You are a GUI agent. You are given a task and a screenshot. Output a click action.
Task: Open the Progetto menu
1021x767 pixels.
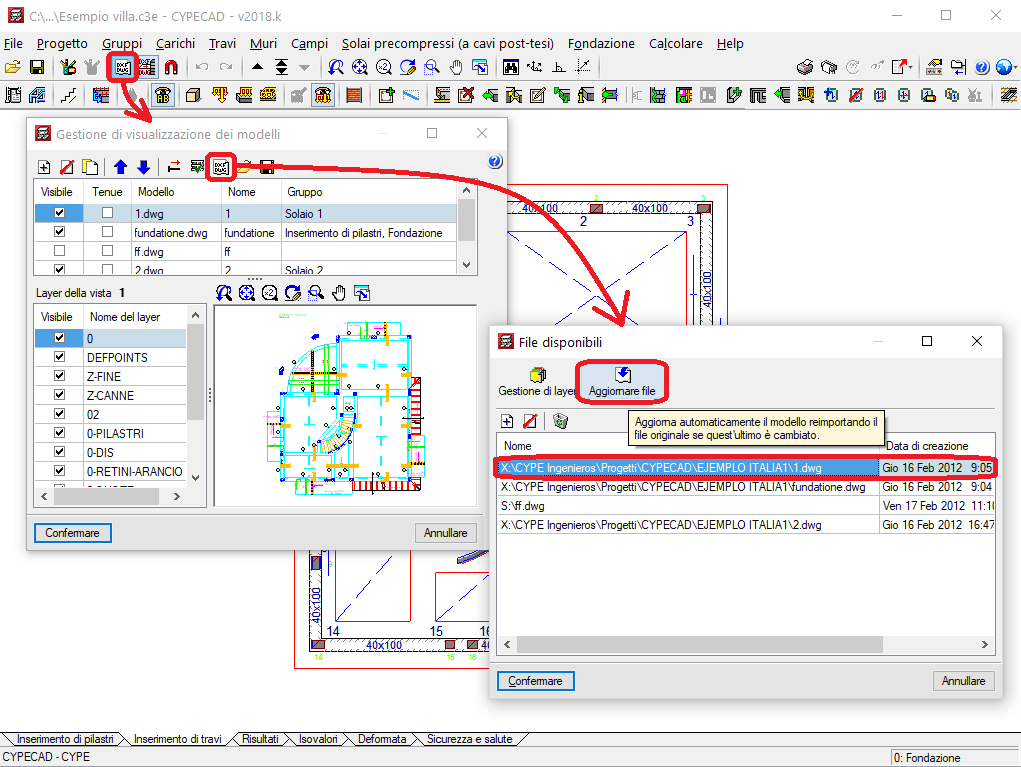point(62,44)
